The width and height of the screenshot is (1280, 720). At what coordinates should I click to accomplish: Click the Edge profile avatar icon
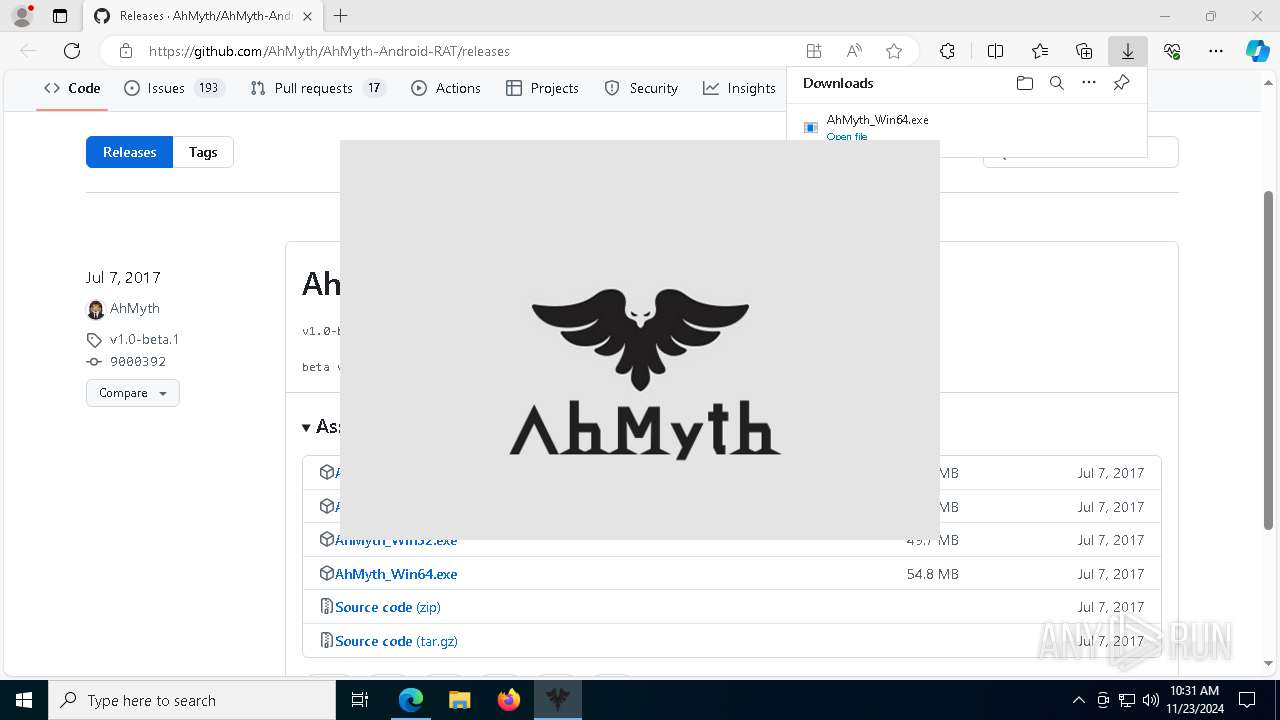click(x=22, y=16)
